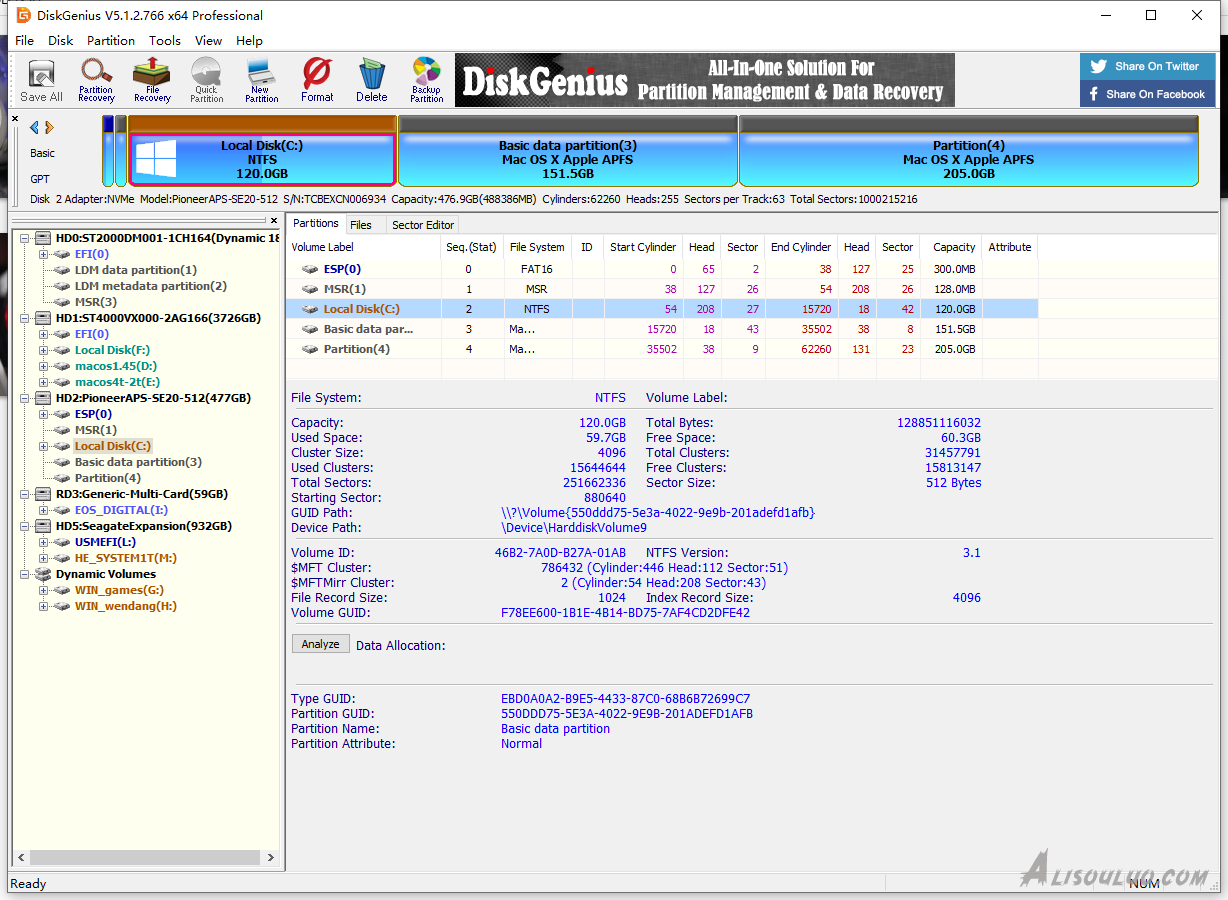Select MSR(1) row in partition table
1228x900 pixels.
(663, 289)
